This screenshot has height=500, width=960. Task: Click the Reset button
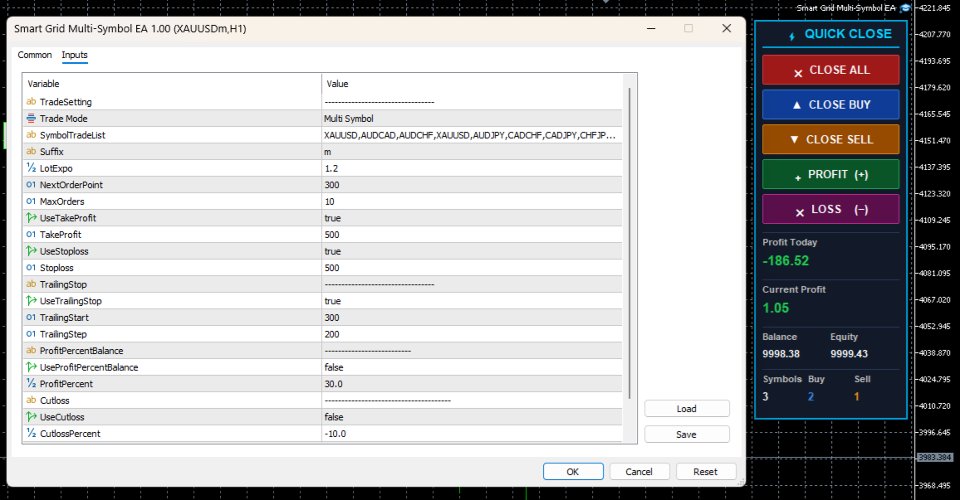pyautogui.click(x=705, y=471)
